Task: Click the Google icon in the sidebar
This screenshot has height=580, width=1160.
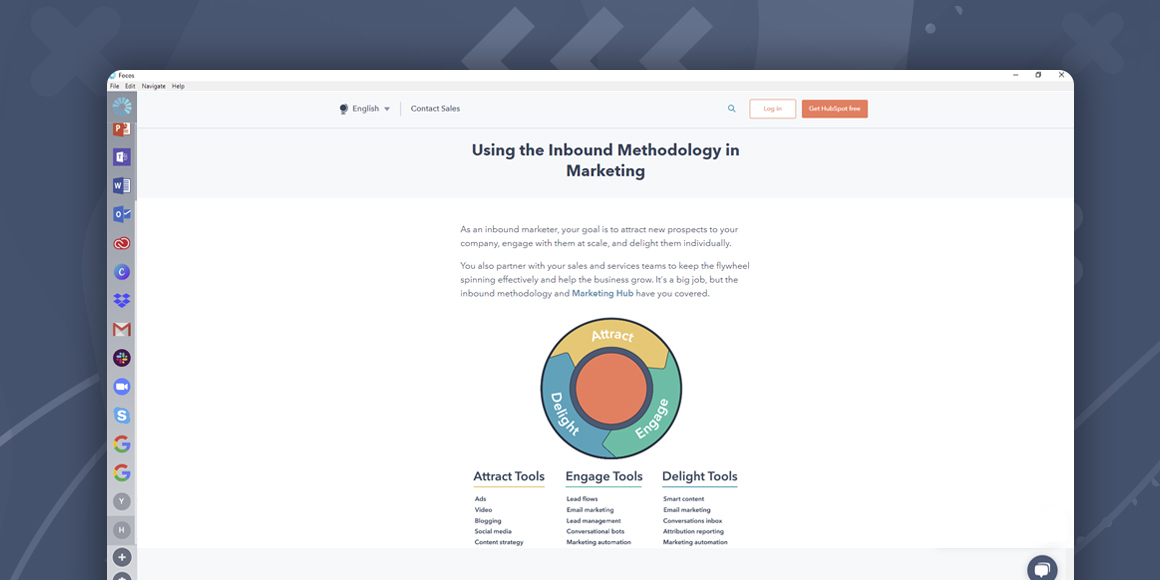Action: click(x=120, y=443)
